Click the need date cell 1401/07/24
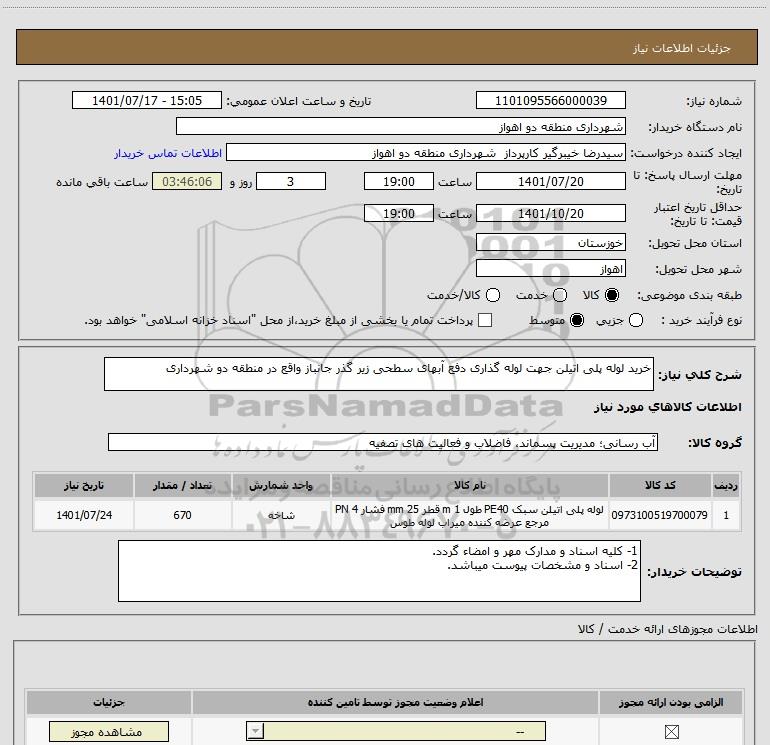 (83, 515)
